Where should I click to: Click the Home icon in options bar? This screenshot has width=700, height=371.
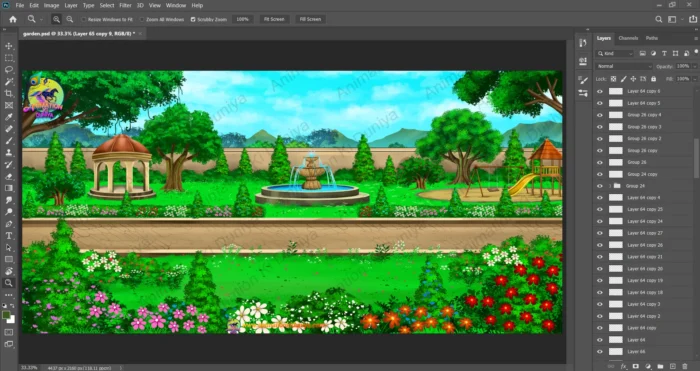point(13,19)
